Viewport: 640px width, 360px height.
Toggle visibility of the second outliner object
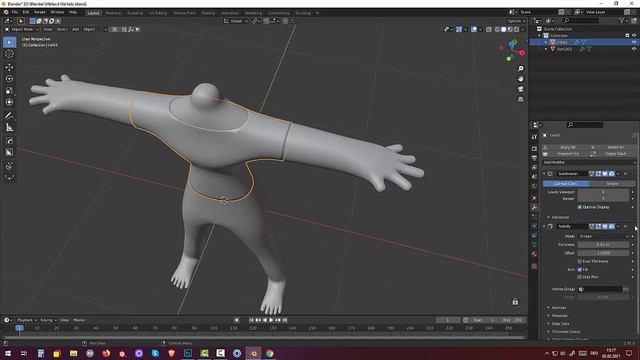pos(634,49)
